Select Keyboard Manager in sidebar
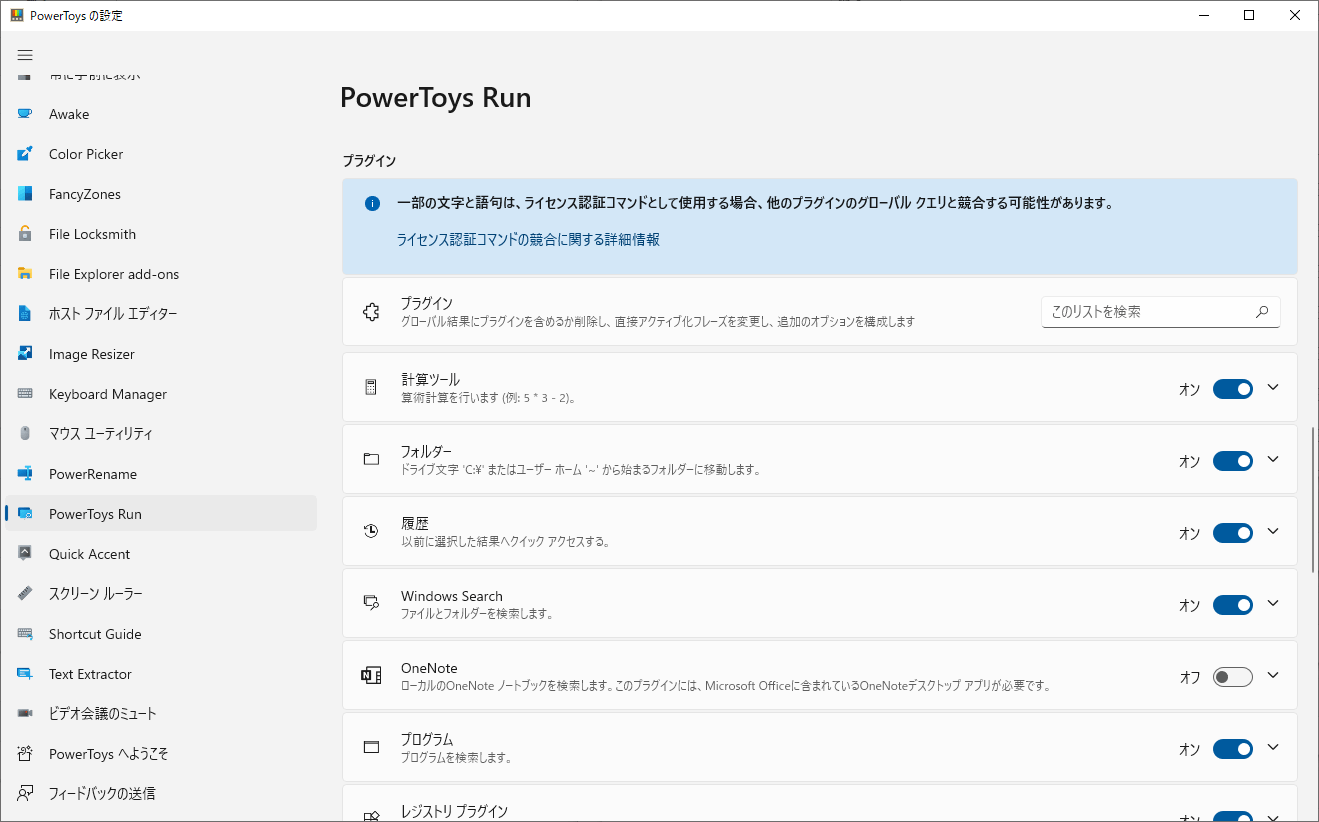The image size is (1319, 822). coord(161,394)
